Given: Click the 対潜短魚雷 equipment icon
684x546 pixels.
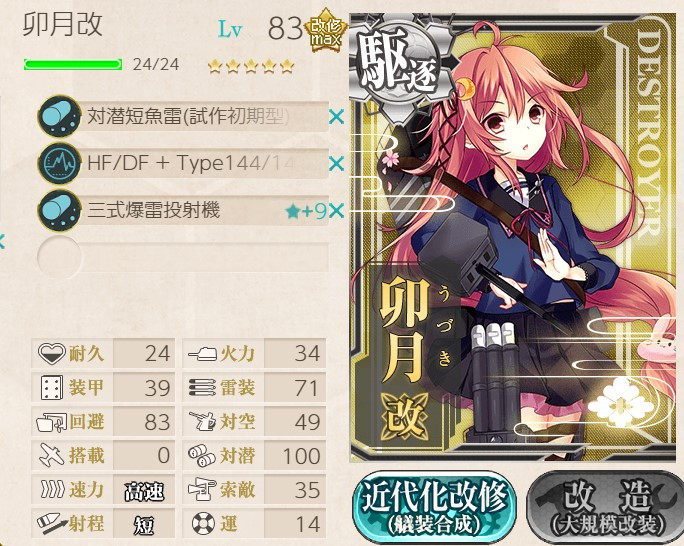Looking at the screenshot, I should tap(59, 116).
